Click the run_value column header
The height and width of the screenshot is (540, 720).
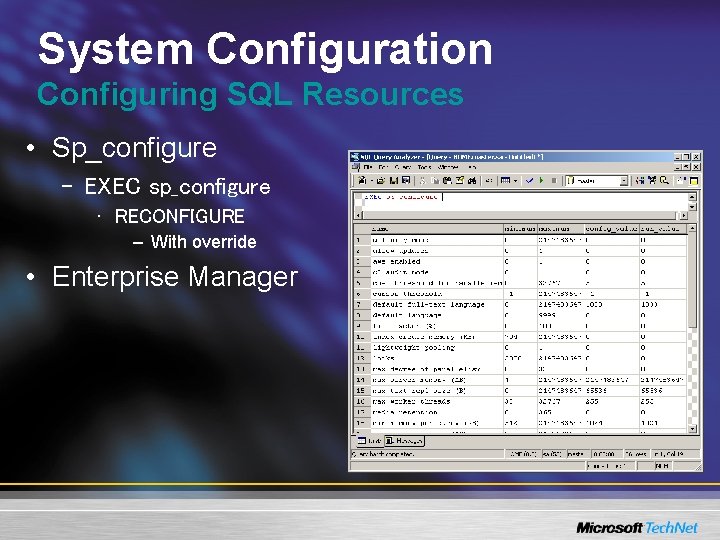[663, 228]
